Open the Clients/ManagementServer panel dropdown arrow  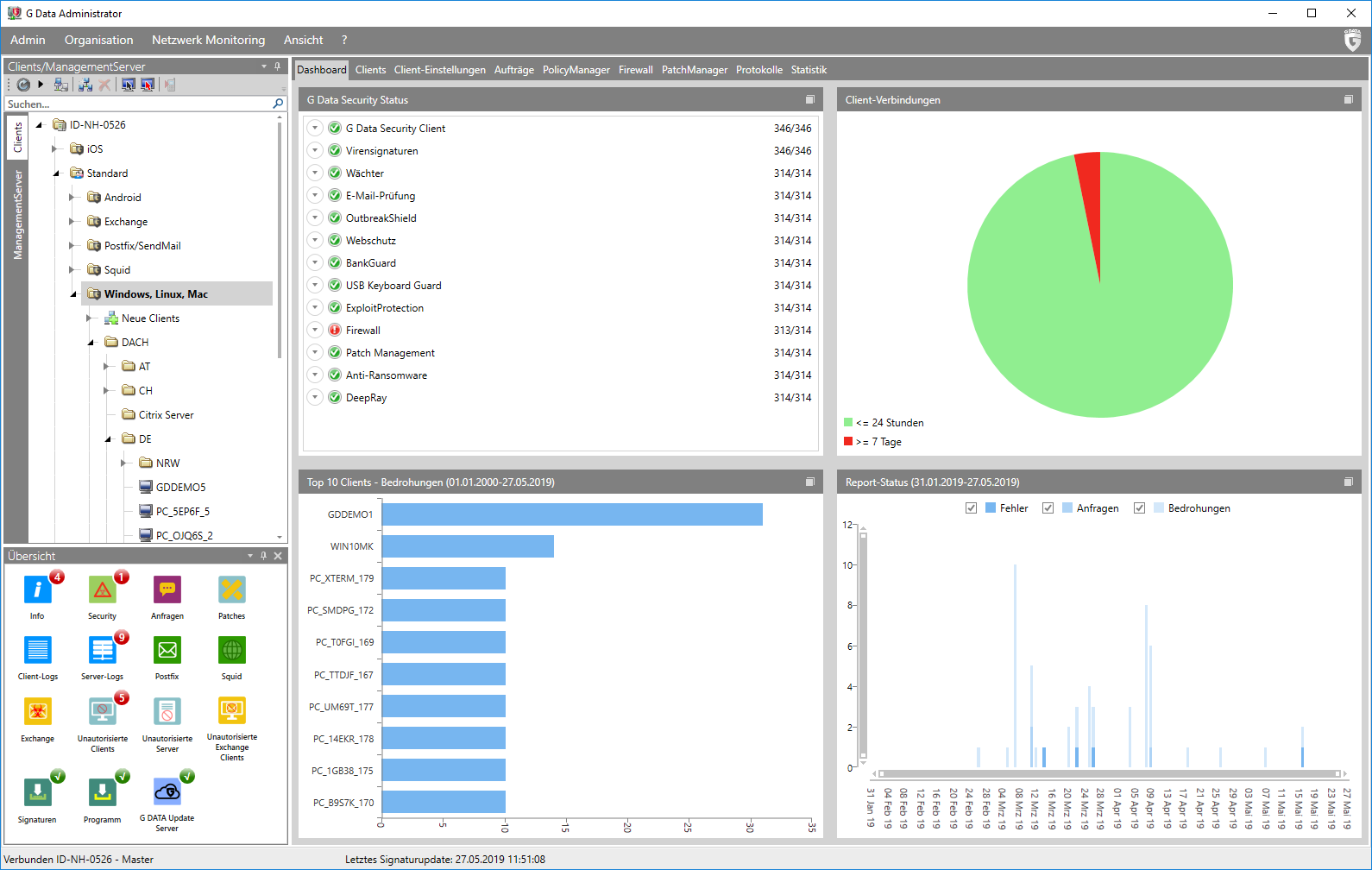(x=264, y=66)
